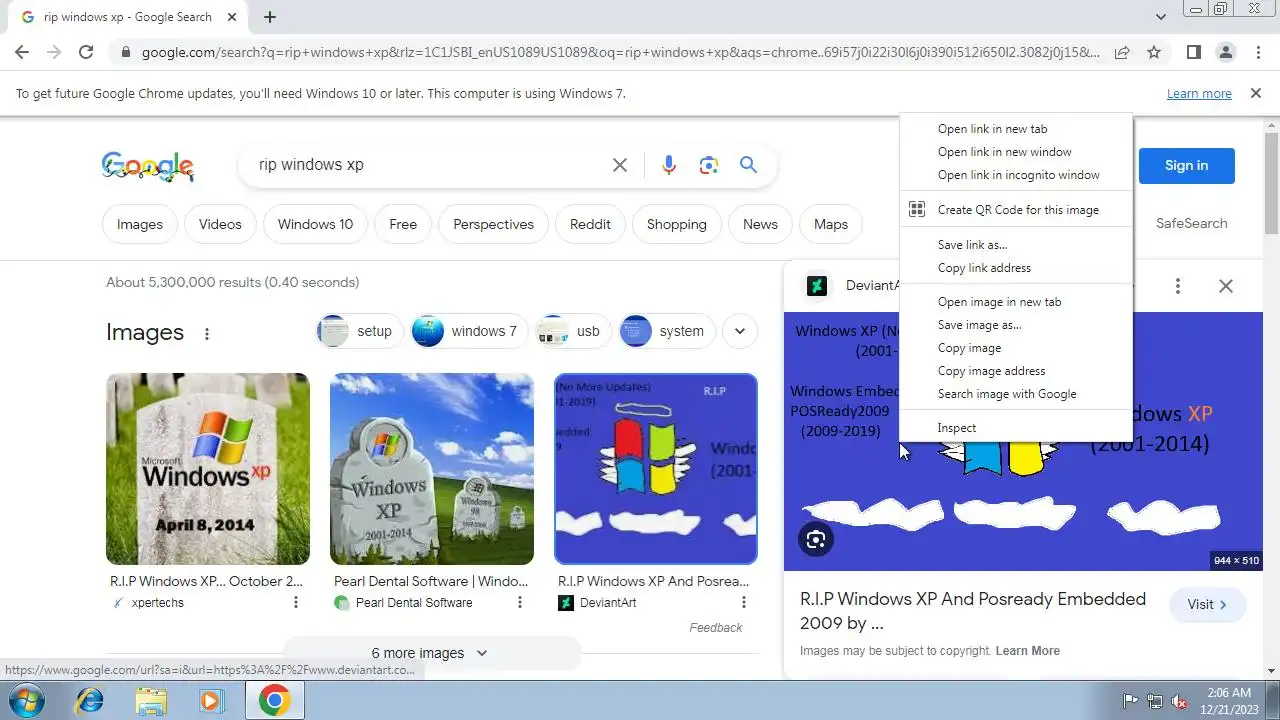Choose Open image in new tab
The image size is (1280, 720).
(1016, 302)
